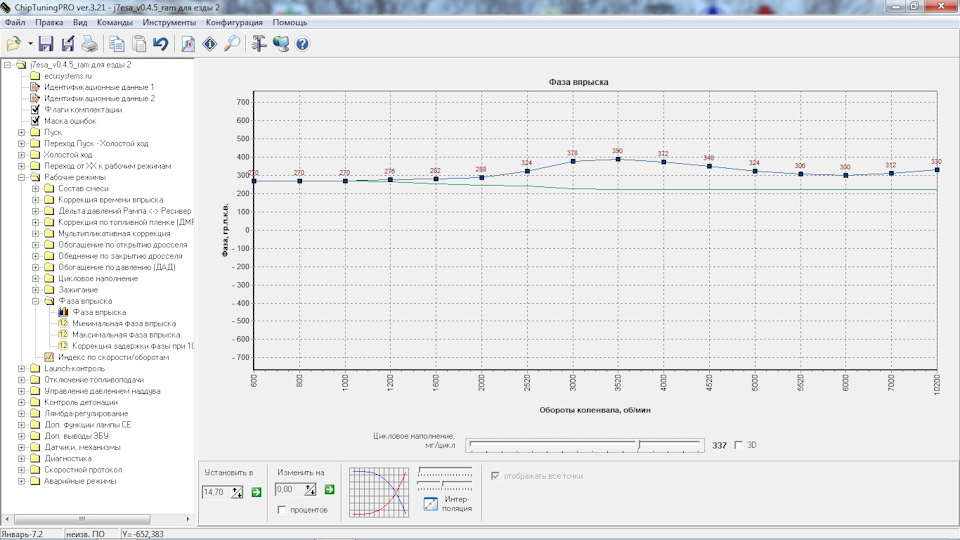960x540 pixels.
Task: Open 'Идентификационные данные 2' item
Action: click(99, 98)
